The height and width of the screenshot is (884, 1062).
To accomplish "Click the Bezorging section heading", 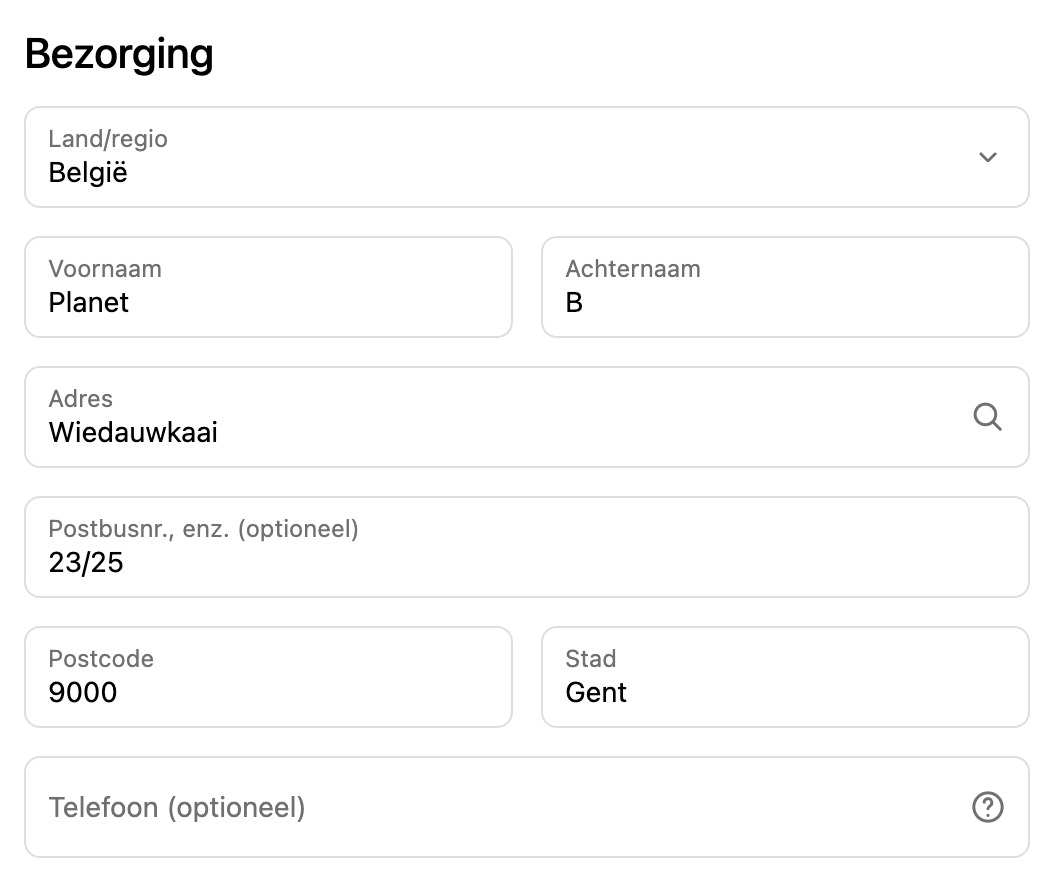I will click(x=119, y=54).
